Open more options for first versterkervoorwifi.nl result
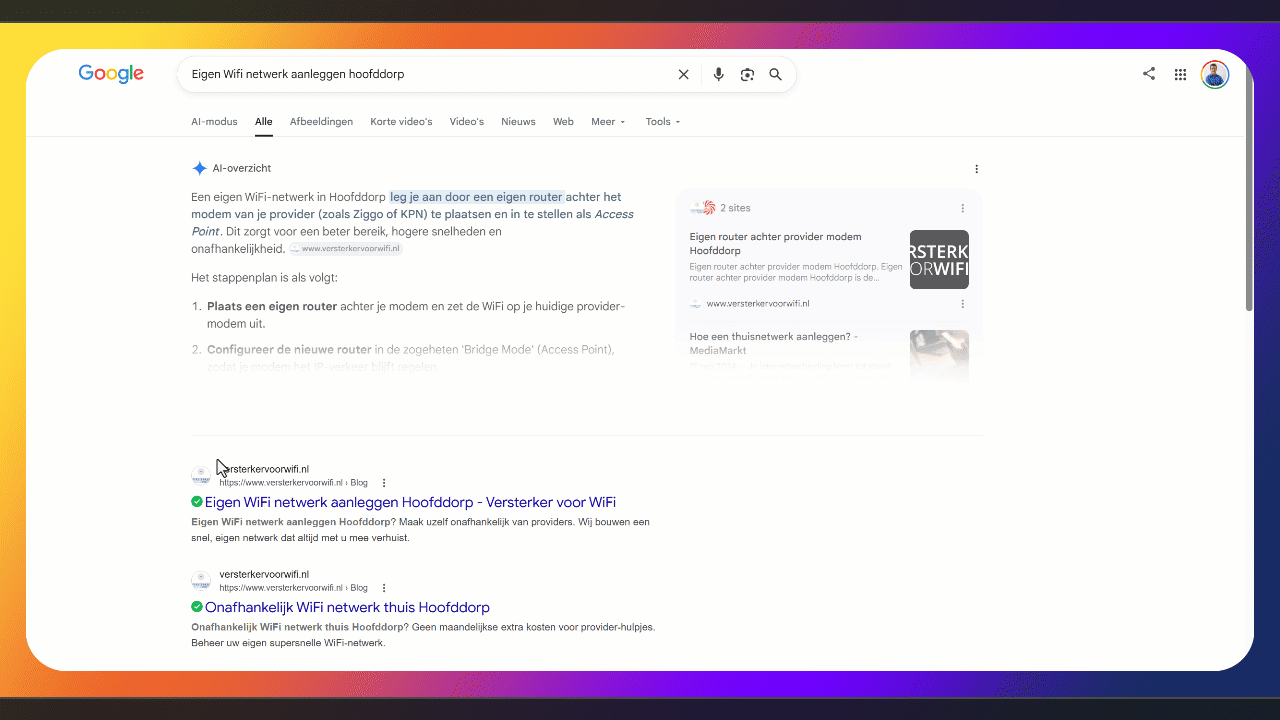The width and height of the screenshot is (1280, 720). click(384, 483)
